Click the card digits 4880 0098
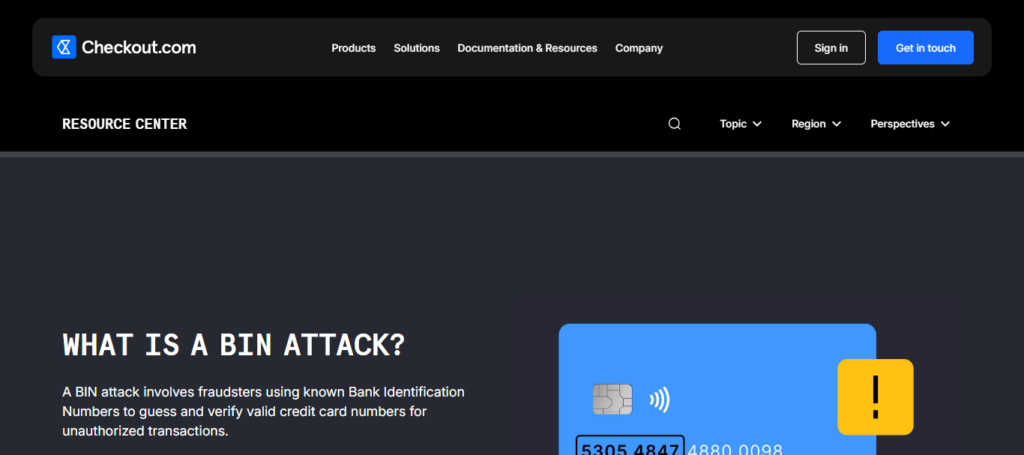Viewport: 1024px width, 455px height. coord(735,448)
